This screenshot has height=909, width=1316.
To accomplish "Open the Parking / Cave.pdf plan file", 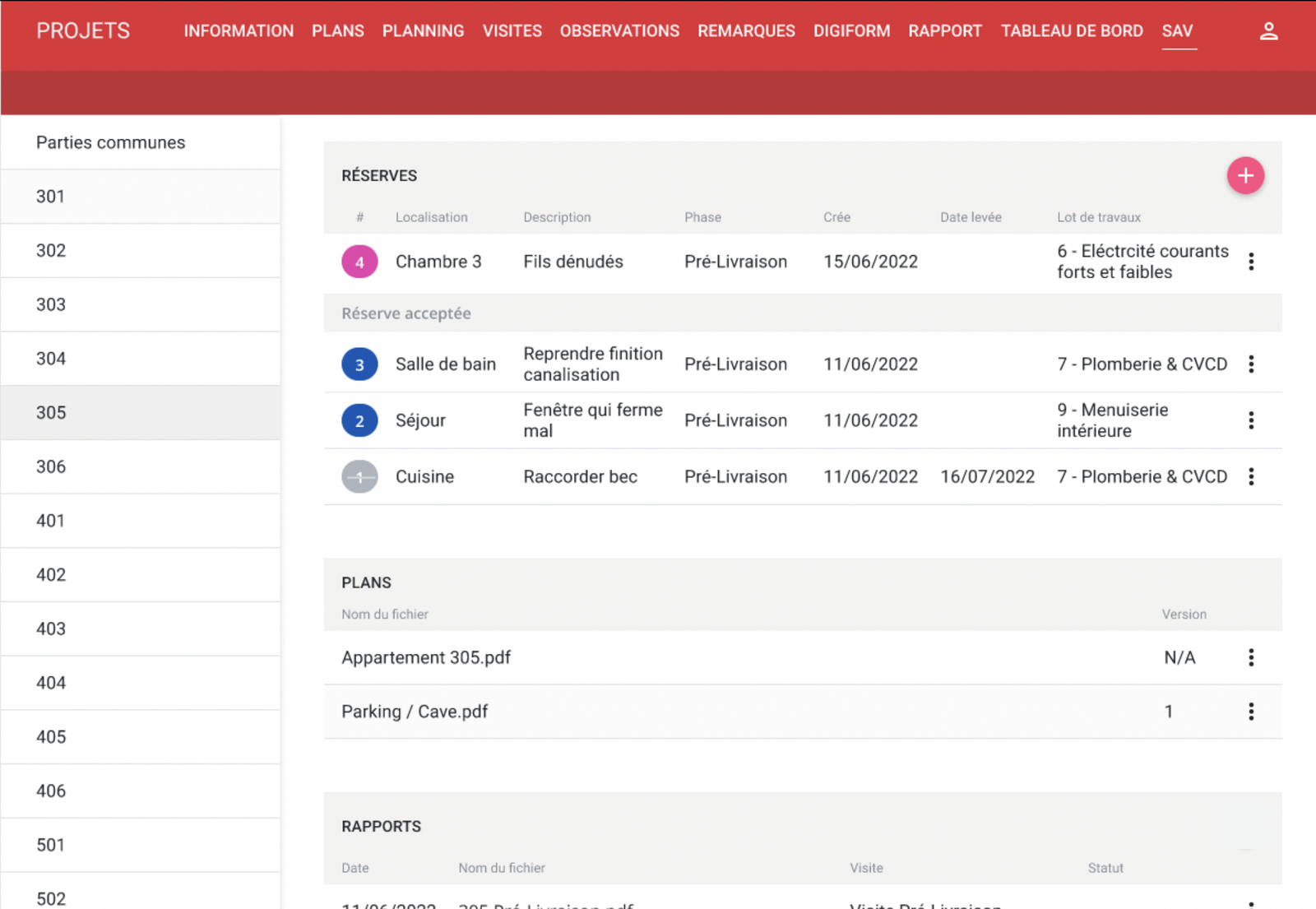I will pyautogui.click(x=415, y=712).
